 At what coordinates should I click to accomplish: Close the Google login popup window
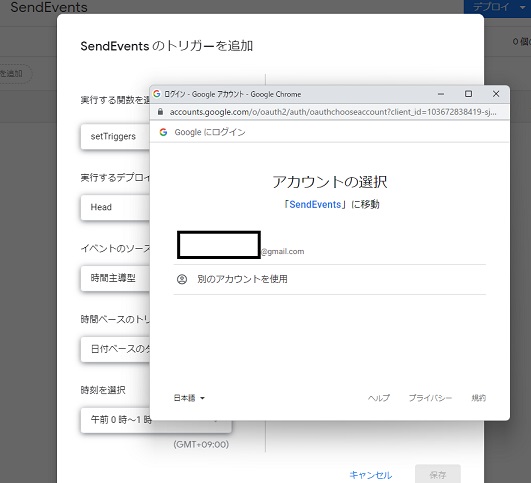496,94
